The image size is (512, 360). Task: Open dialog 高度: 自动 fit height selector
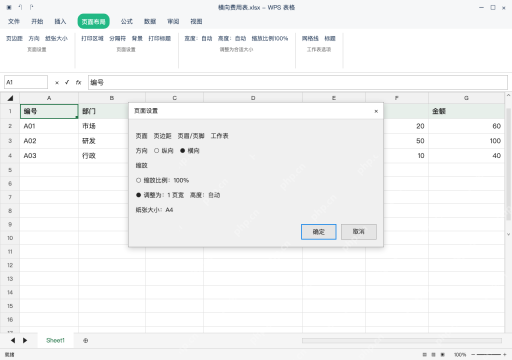(205, 195)
